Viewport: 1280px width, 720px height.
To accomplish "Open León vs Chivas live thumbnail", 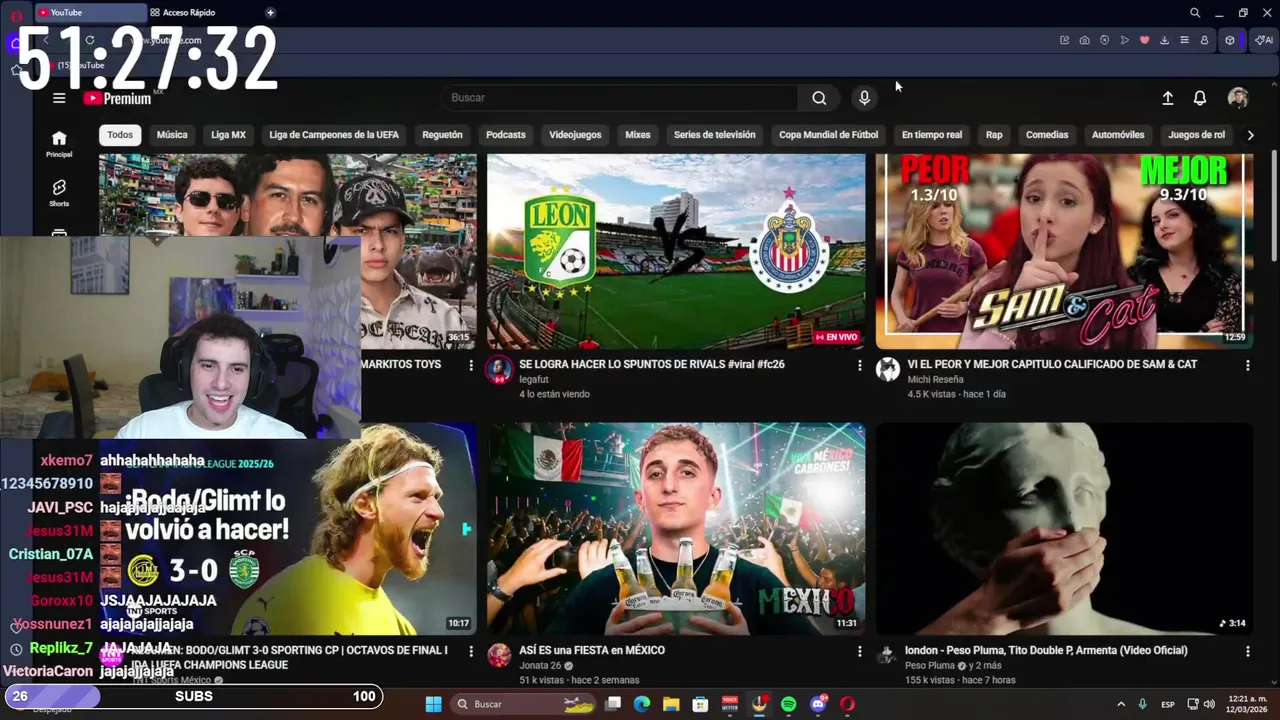I will tap(676, 251).
